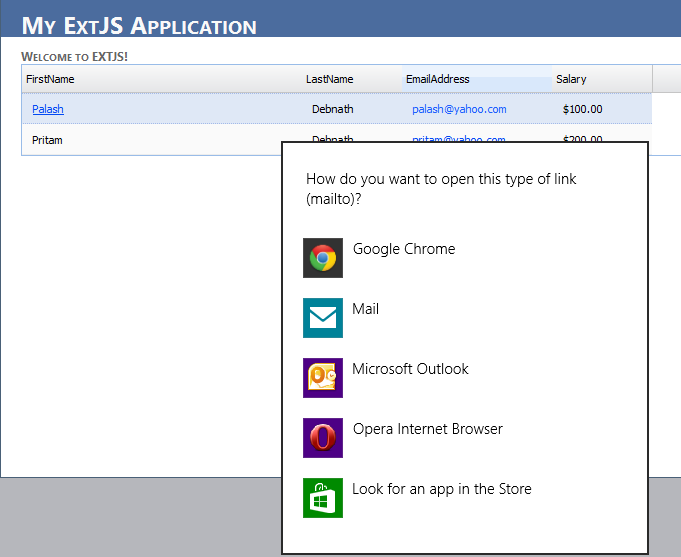Click the Welcome to EXTJS! heading
Image resolution: width=681 pixels, height=557 pixels.
[x=74, y=57]
